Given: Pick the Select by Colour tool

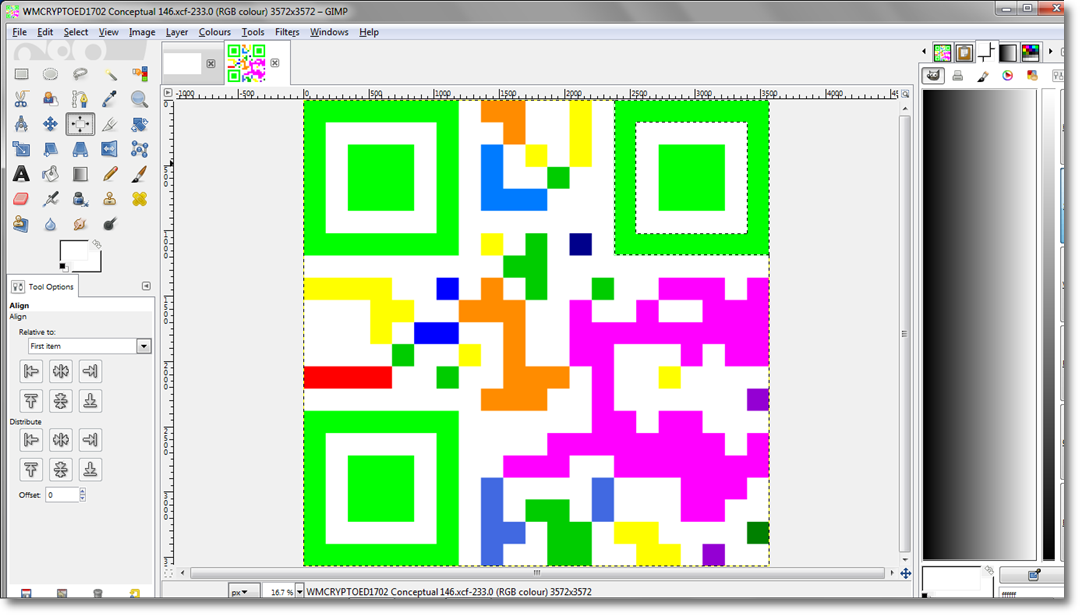Looking at the screenshot, I should pyautogui.click(x=139, y=74).
